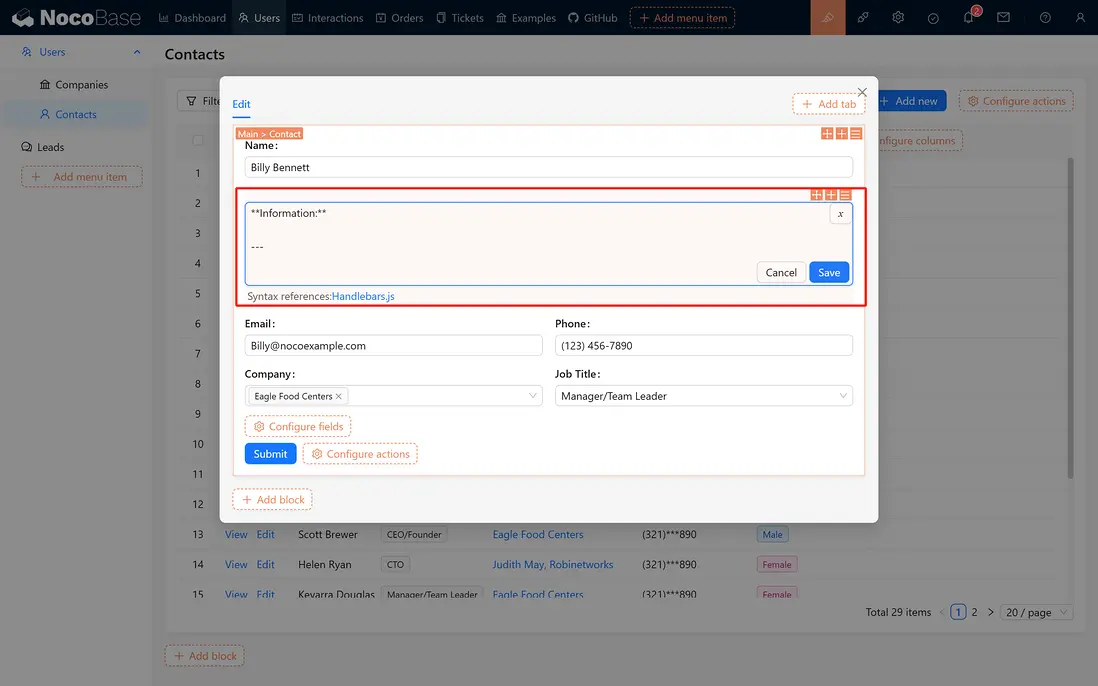The width and height of the screenshot is (1098, 686).
Task: Open the help question mark icon
Action: click(1045, 18)
